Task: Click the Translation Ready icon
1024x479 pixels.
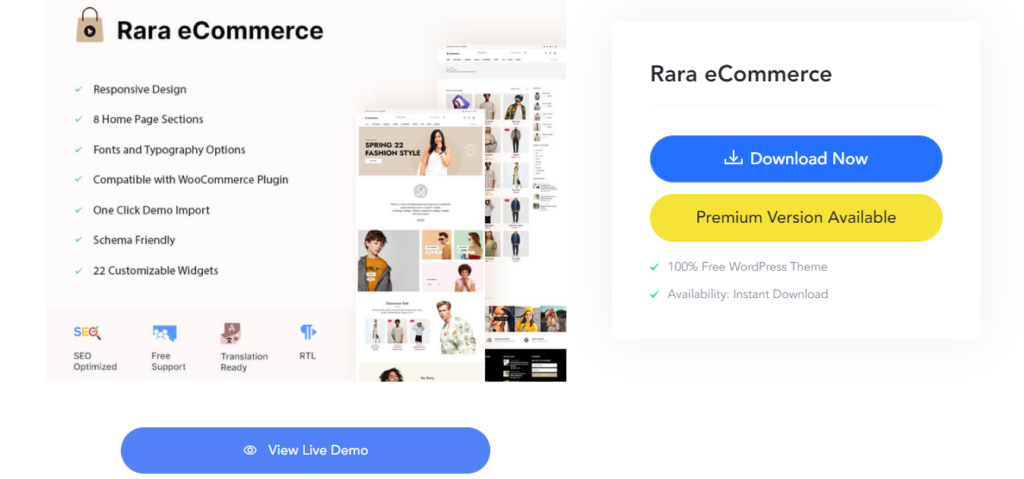Action: coord(232,333)
